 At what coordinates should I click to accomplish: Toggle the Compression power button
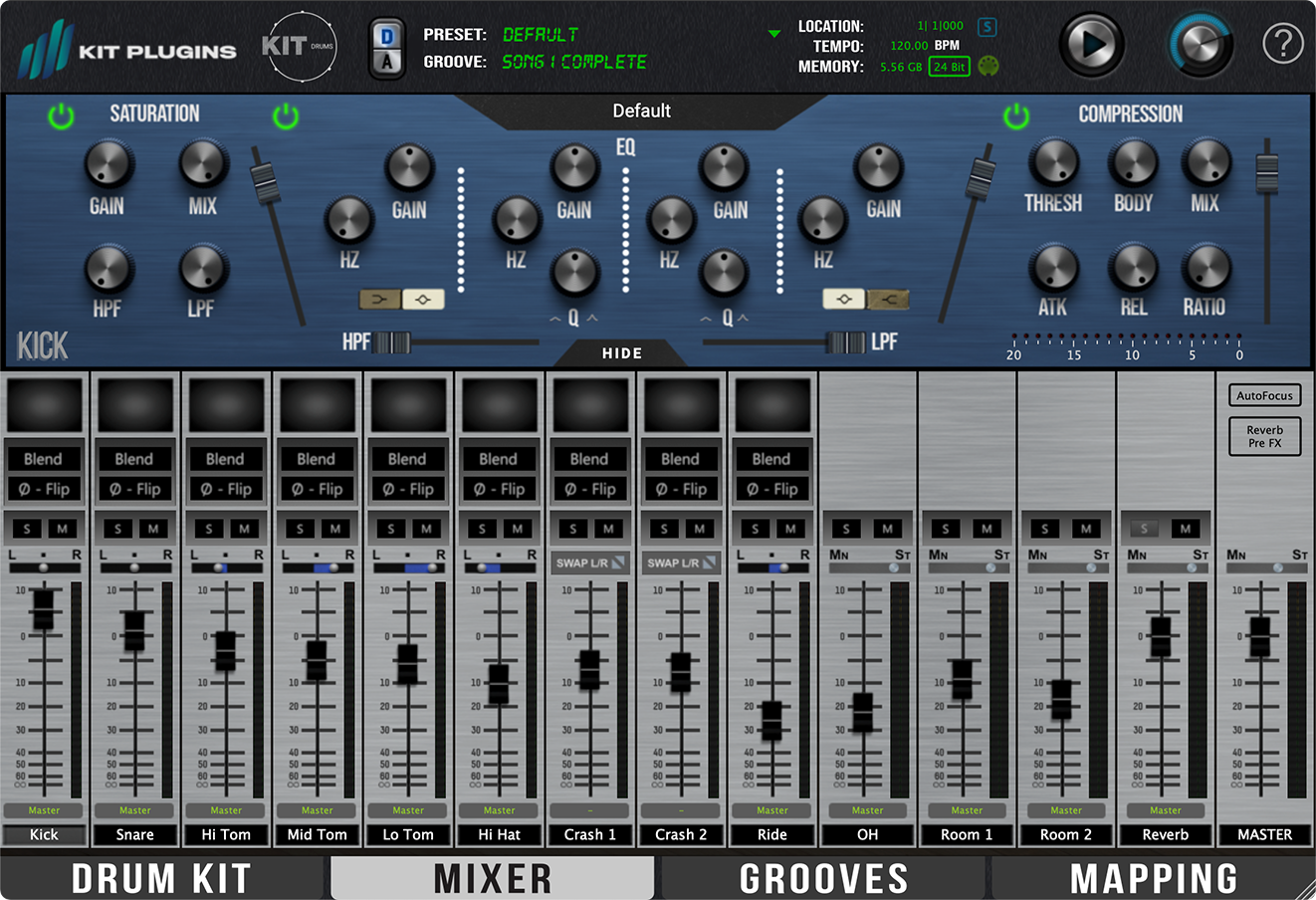1016,116
